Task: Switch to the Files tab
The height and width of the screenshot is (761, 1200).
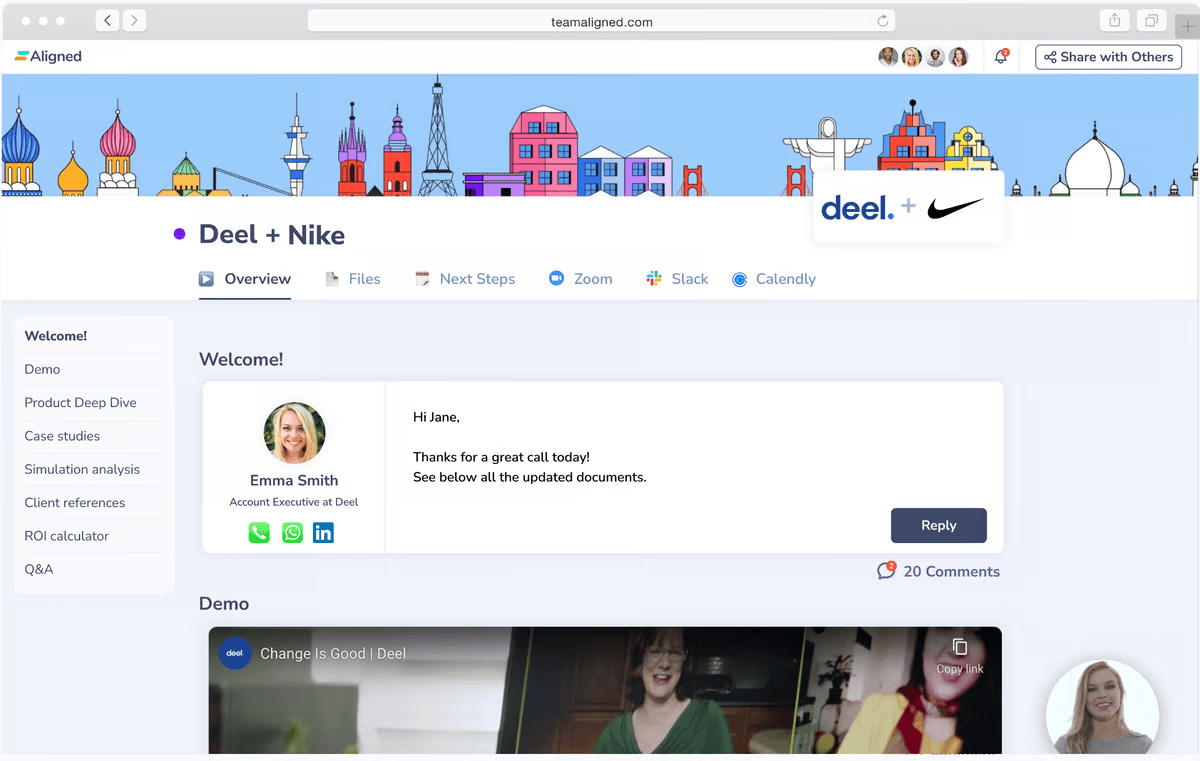Action: point(353,279)
